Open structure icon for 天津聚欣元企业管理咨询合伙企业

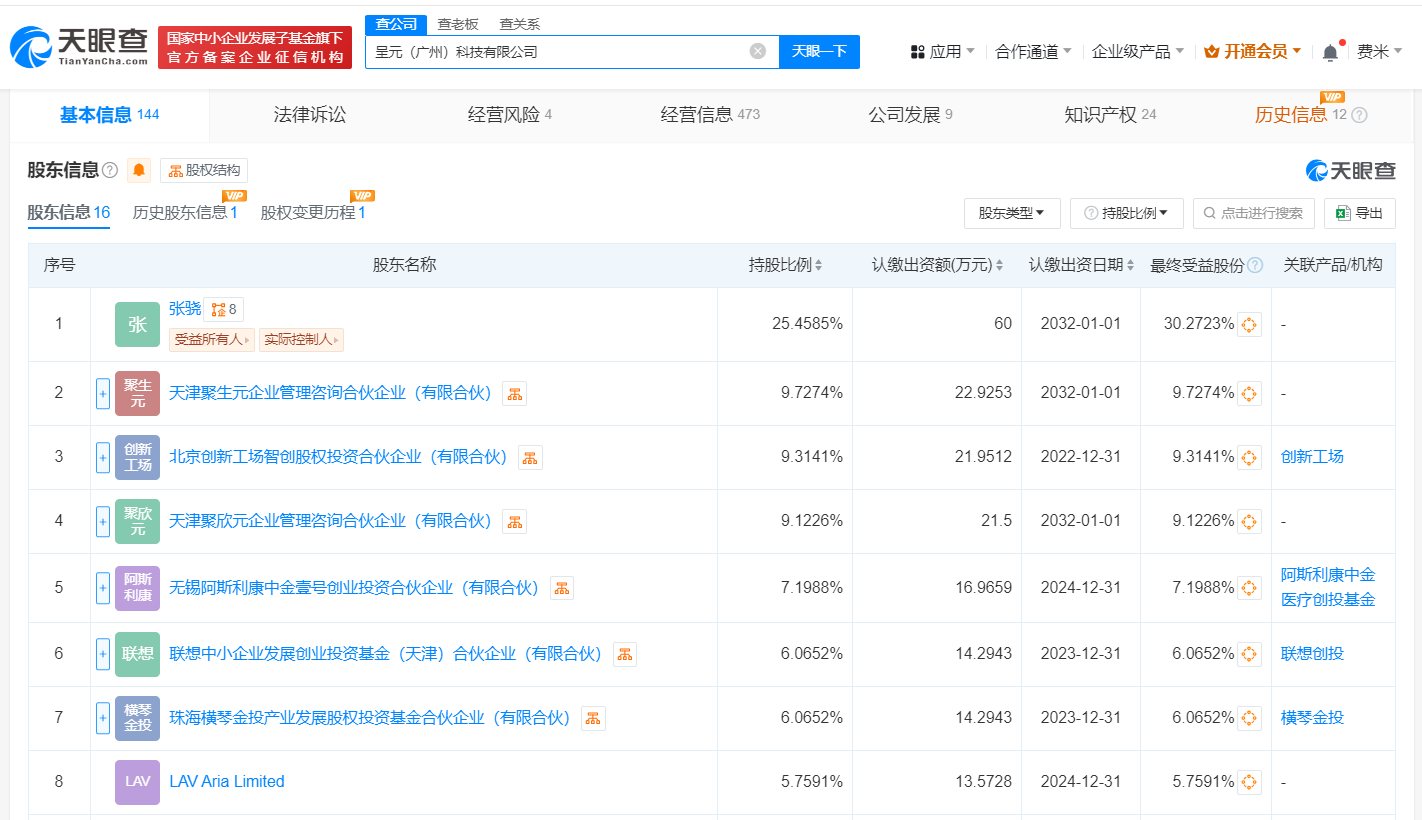tap(514, 521)
